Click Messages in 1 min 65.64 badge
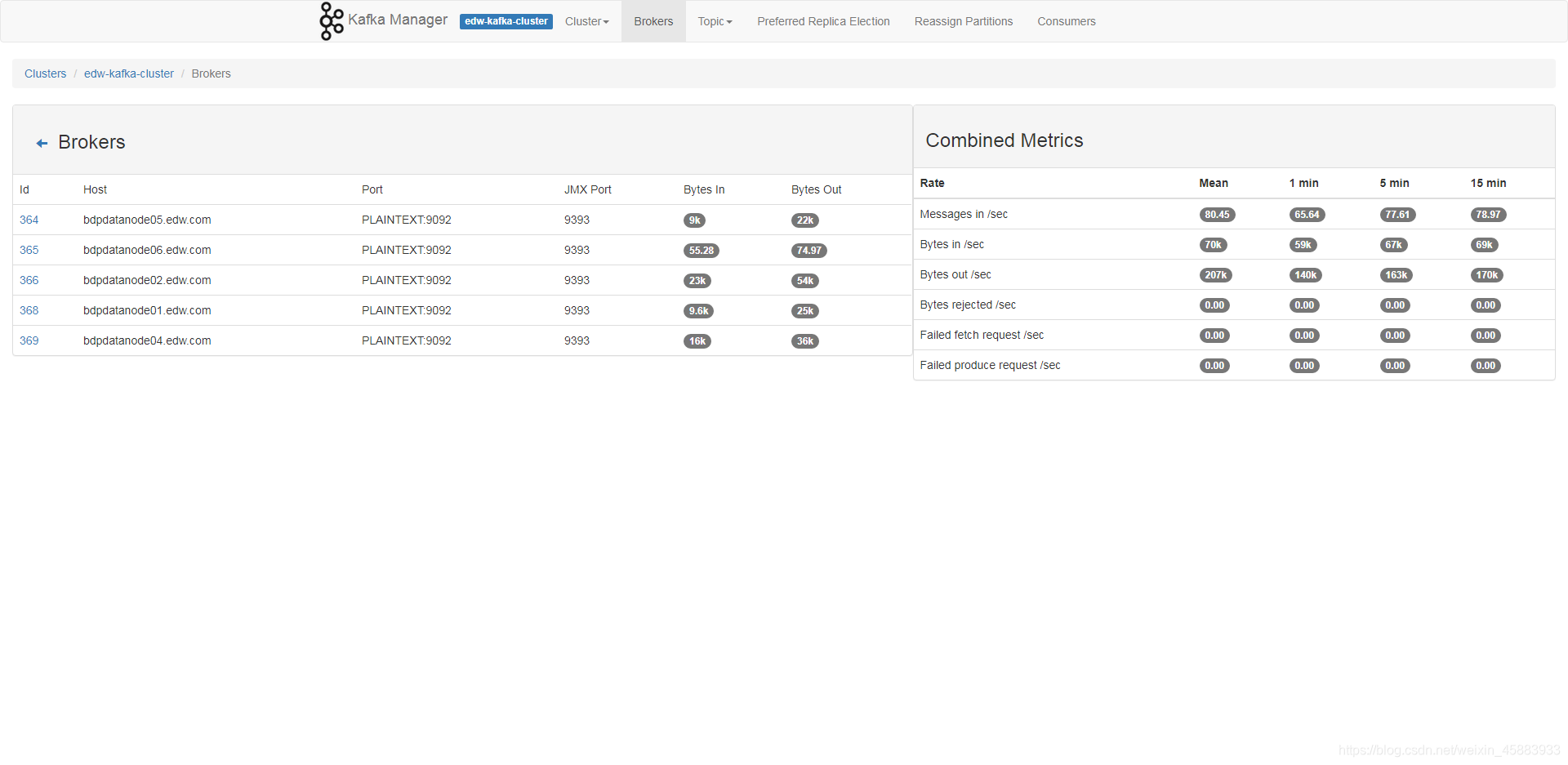The height and width of the screenshot is (765, 1568). coord(1307,215)
